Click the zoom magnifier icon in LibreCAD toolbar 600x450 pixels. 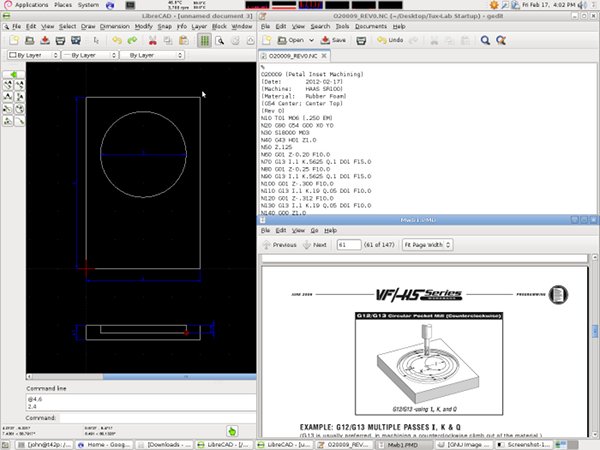(220, 40)
